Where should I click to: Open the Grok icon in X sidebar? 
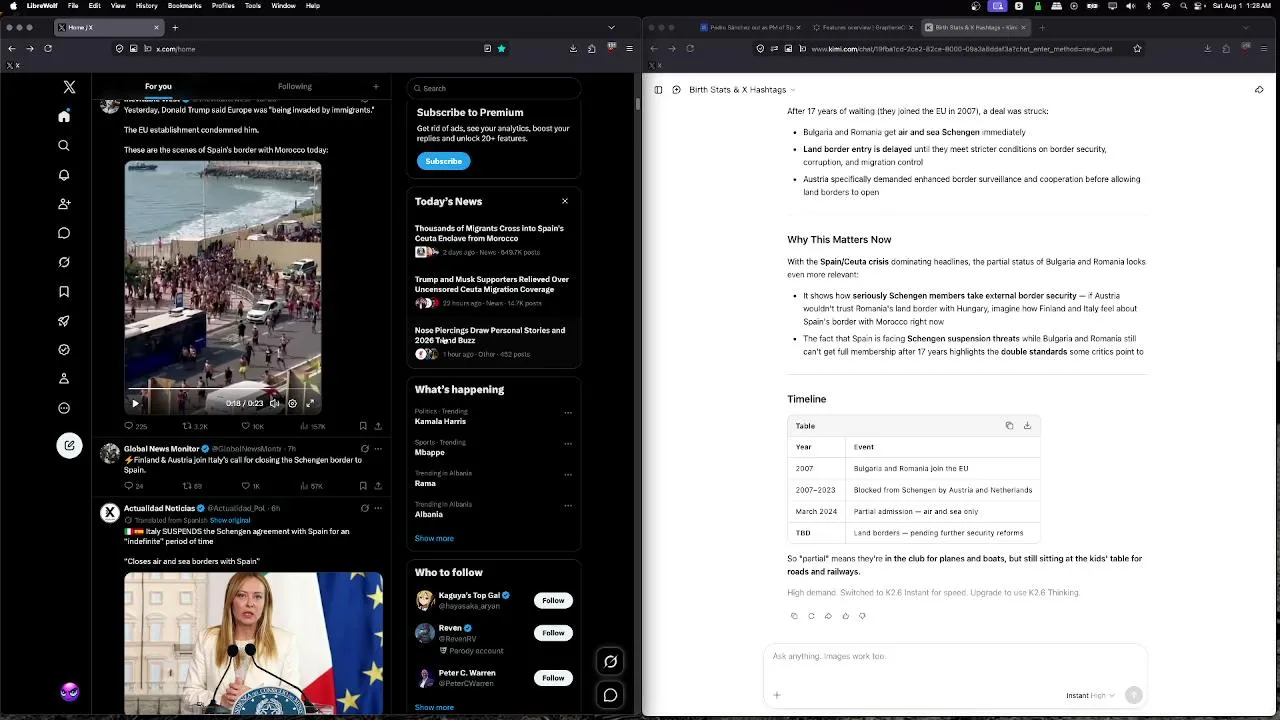64,262
